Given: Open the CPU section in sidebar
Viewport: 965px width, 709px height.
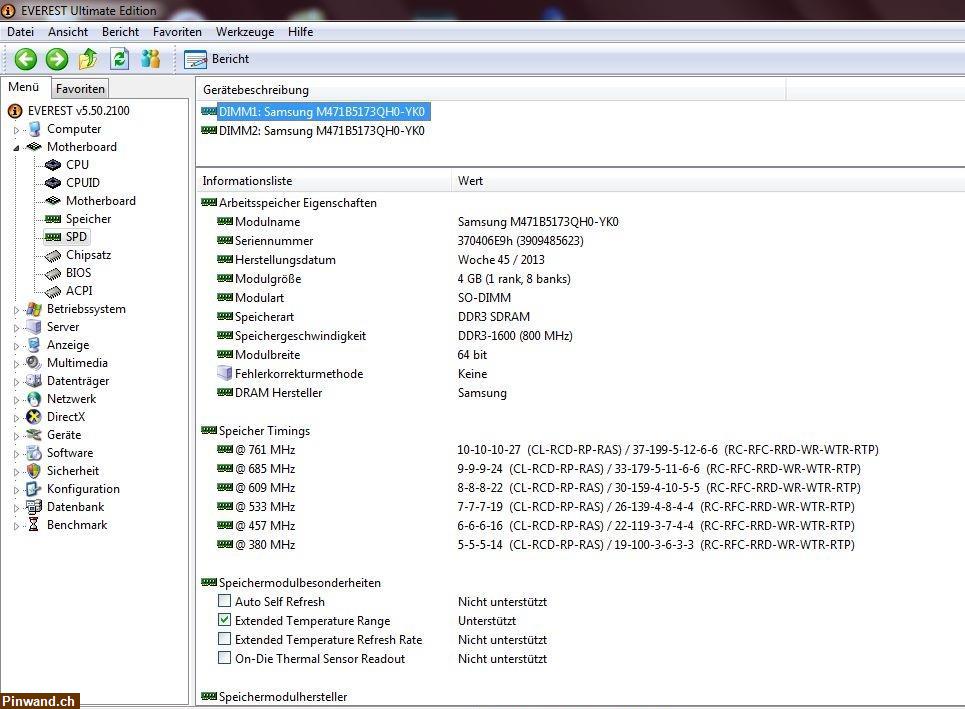Looking at the screenshot, I should [x=77, y=164].
